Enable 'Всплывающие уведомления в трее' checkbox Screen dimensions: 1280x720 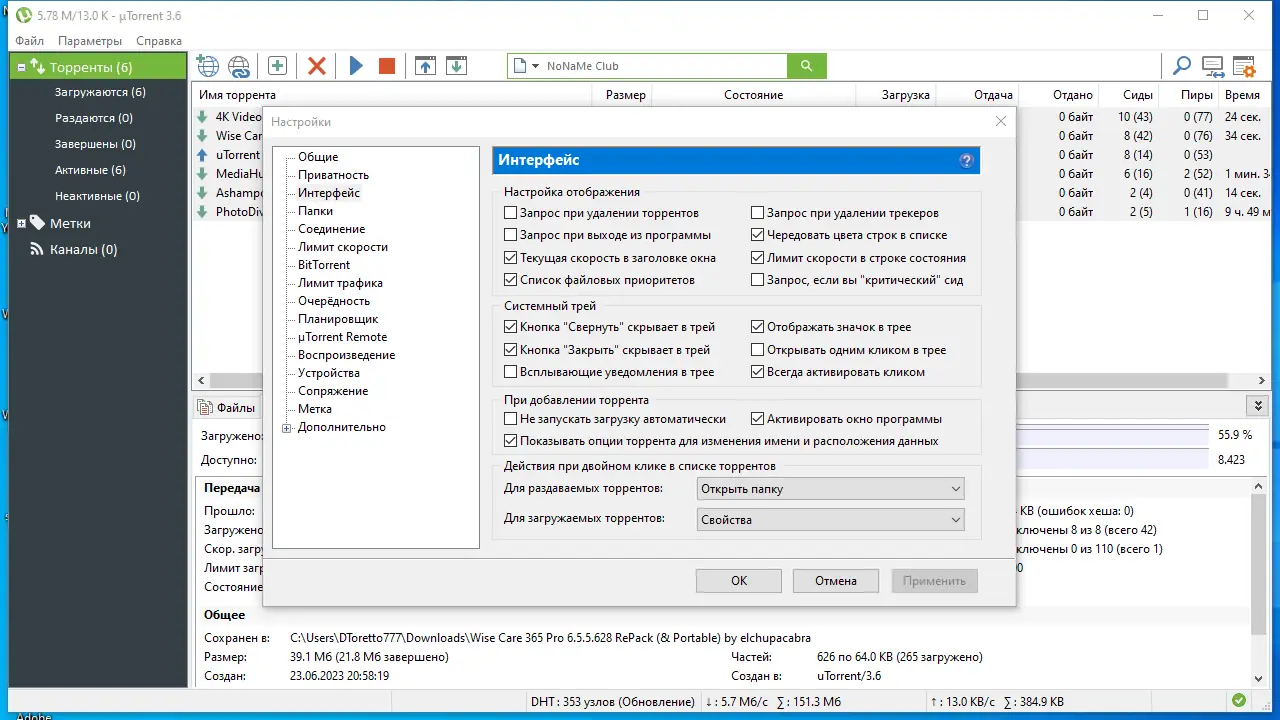coord(511,372)
